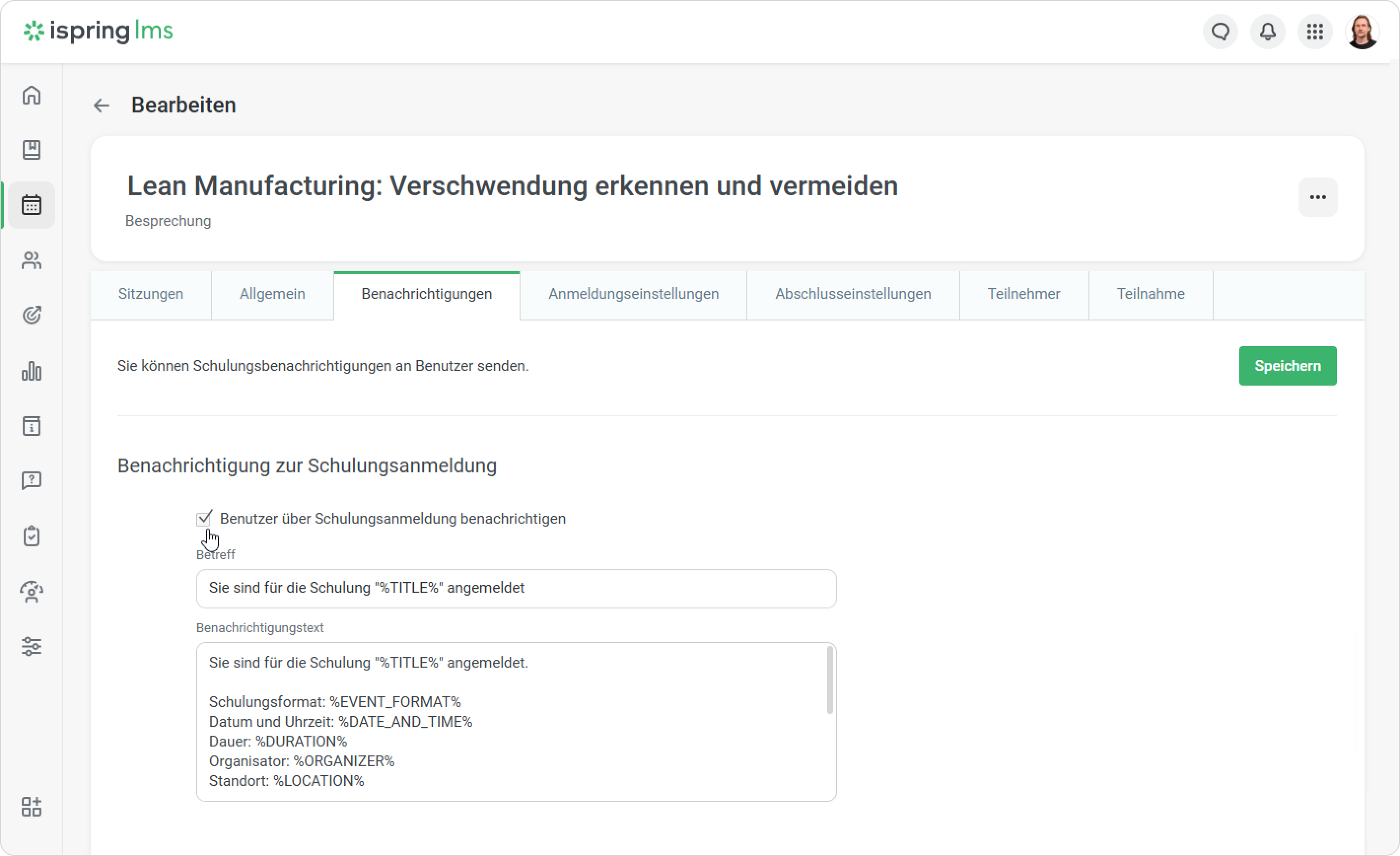Untick Benutzer über Schulungsanmeldung benachrichtigen checkbox
The height and width of the screenshot is (856, 1400).
click(204, 518)
